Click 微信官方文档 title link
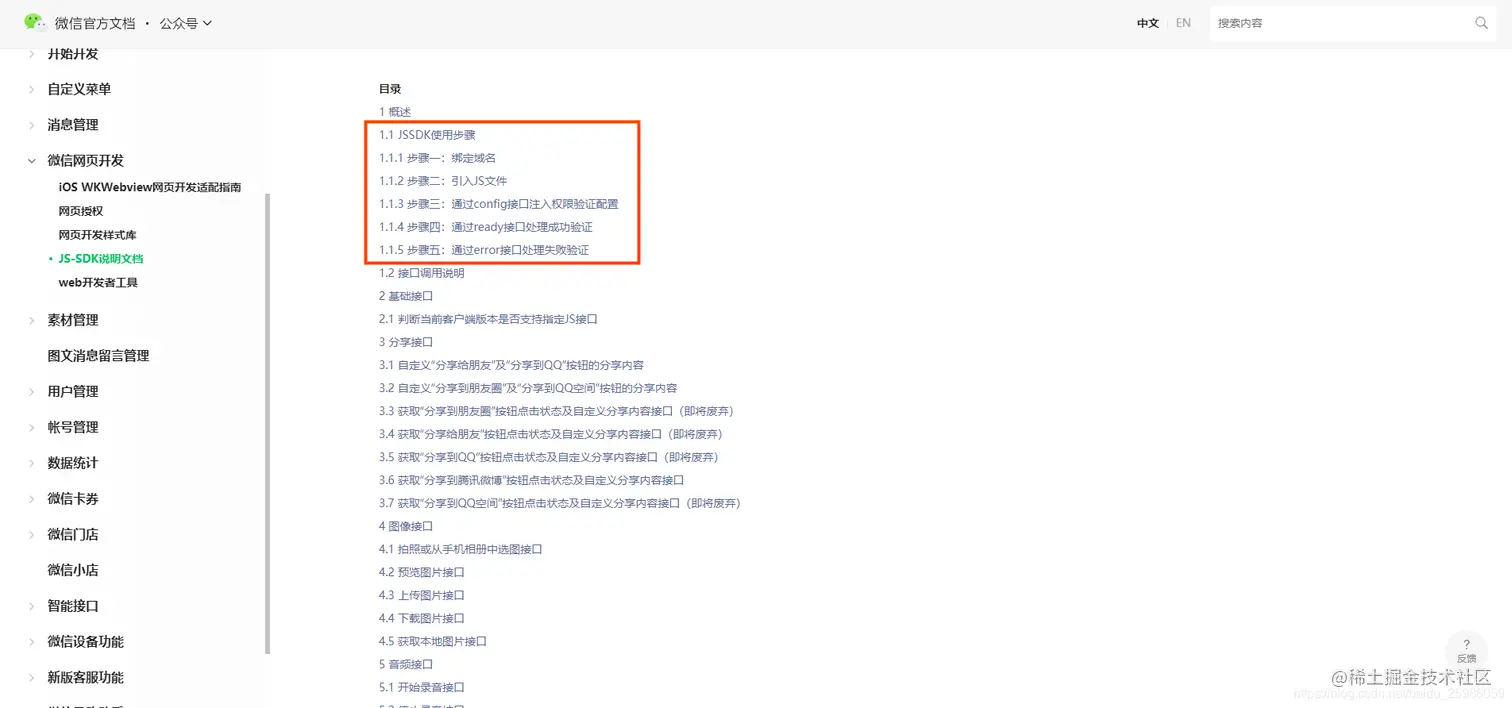1512x708 pixels. (96, 23)
